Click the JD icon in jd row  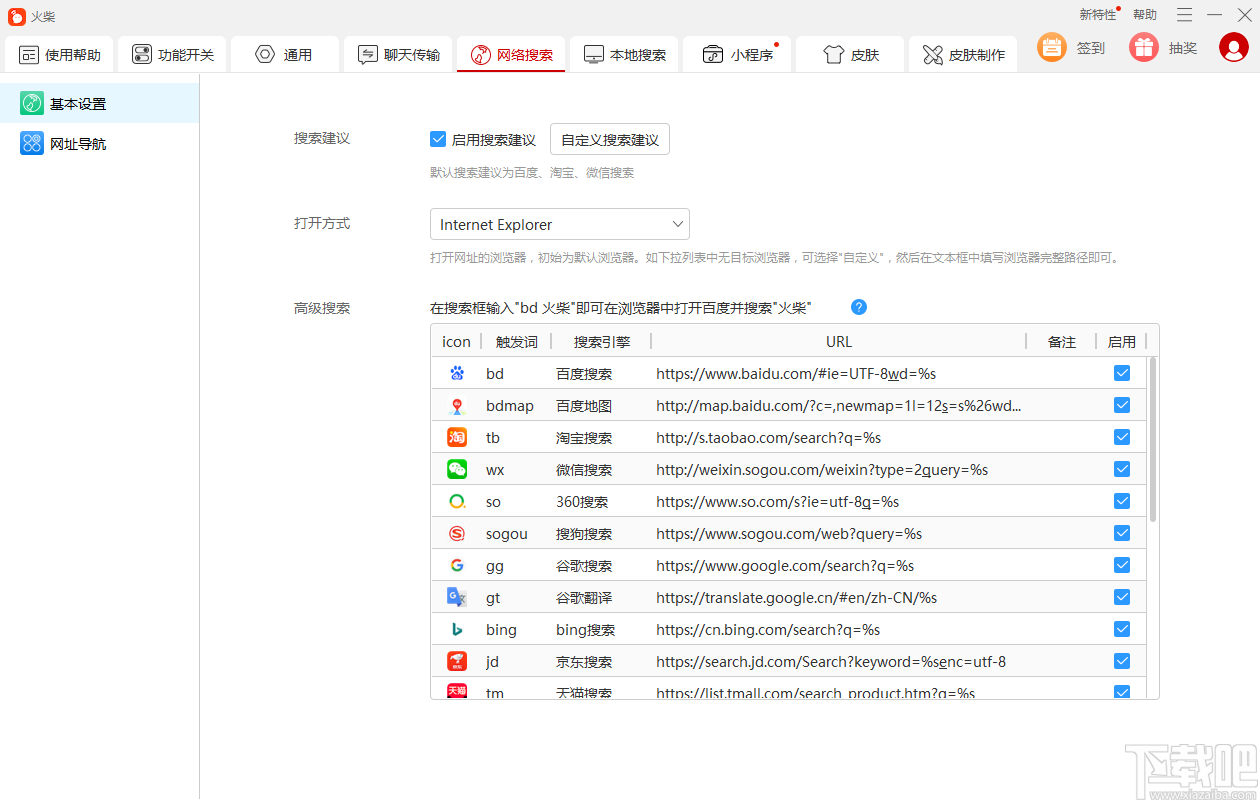coord(457,661)
